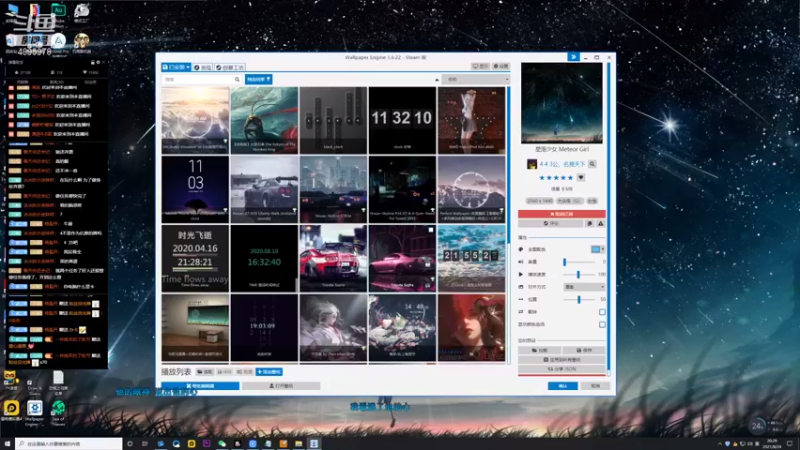
Task: Enable the flip checkbox
Action: 602,312
